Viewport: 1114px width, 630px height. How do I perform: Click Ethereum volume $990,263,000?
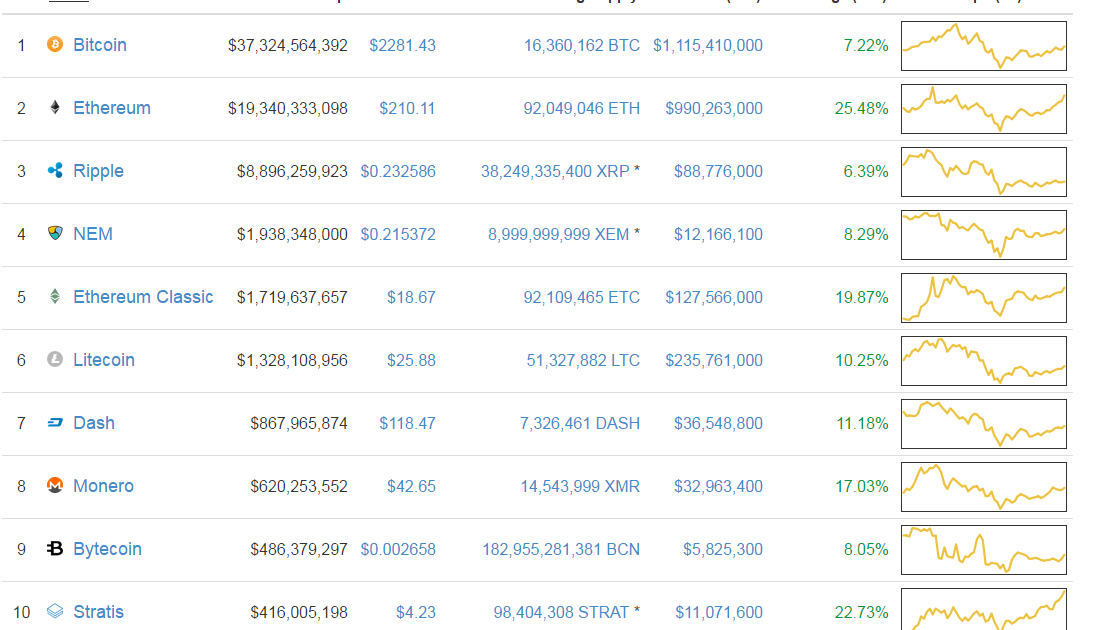pos(714,109)
